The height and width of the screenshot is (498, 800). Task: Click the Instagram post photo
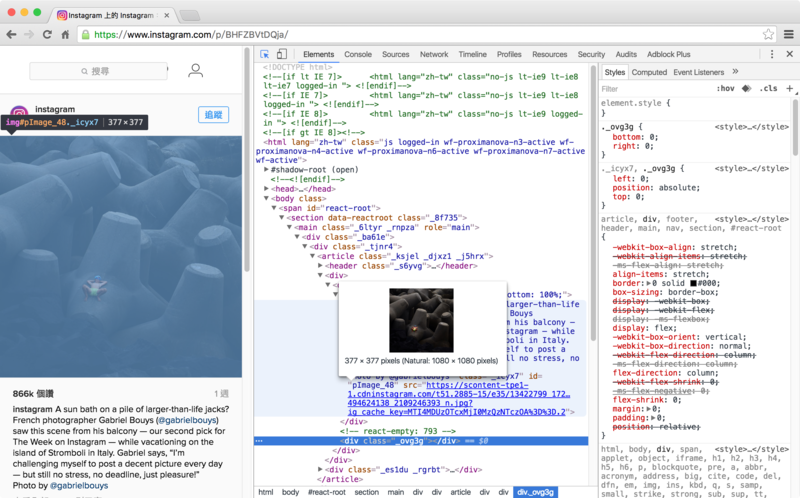[x=121, y=257]
